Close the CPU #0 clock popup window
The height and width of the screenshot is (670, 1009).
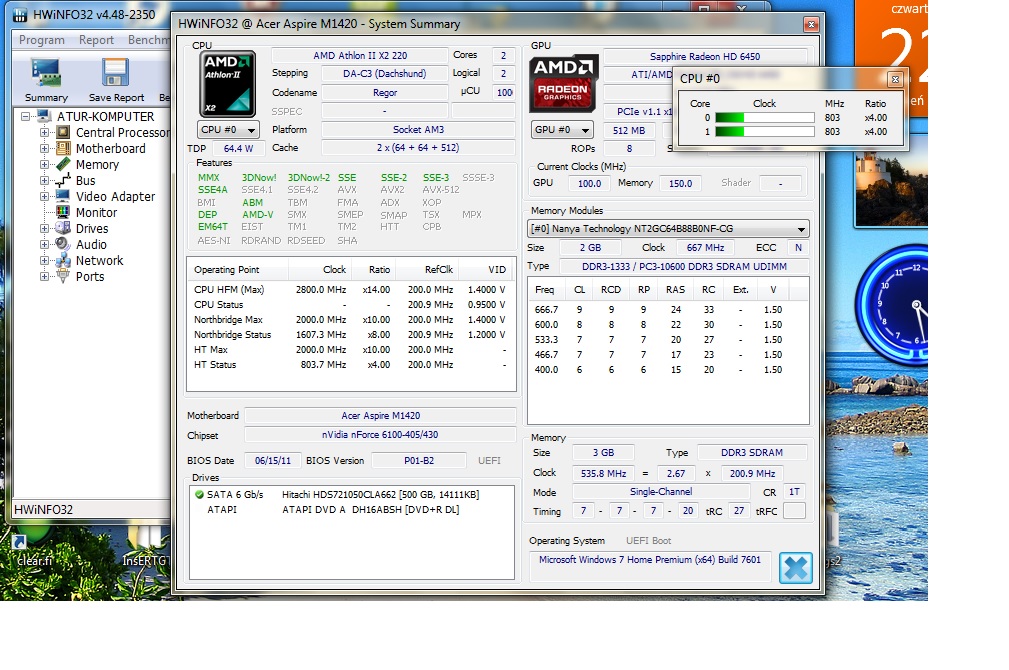tap(895, 79)
